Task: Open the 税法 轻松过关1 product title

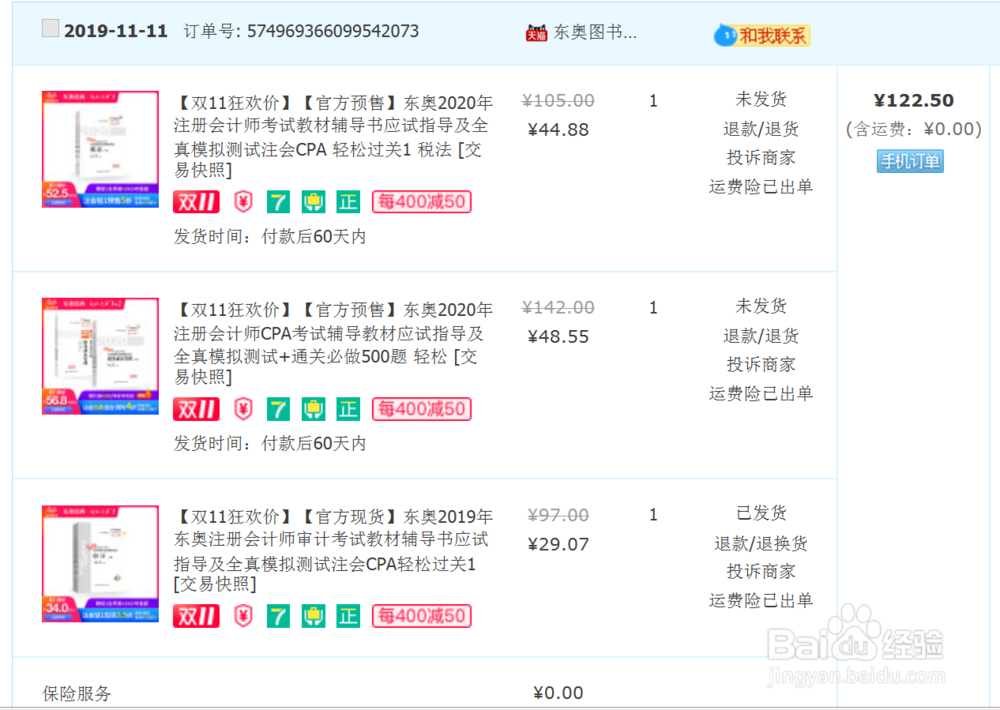Action: (x=333, y=137)
